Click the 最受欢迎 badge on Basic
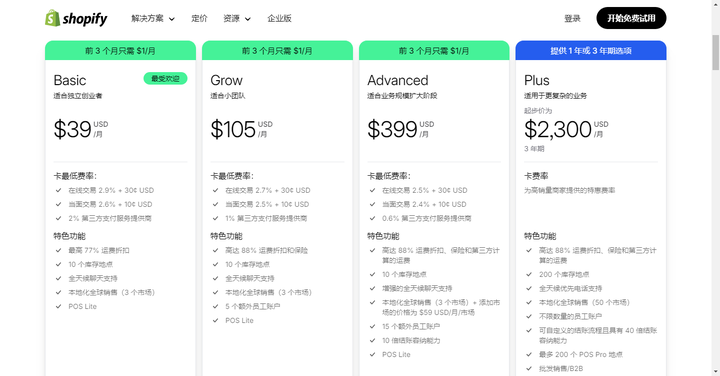Image resolution: width=720 pixels, height=376 pixels. pyautogui.click(x=165, y=79)
